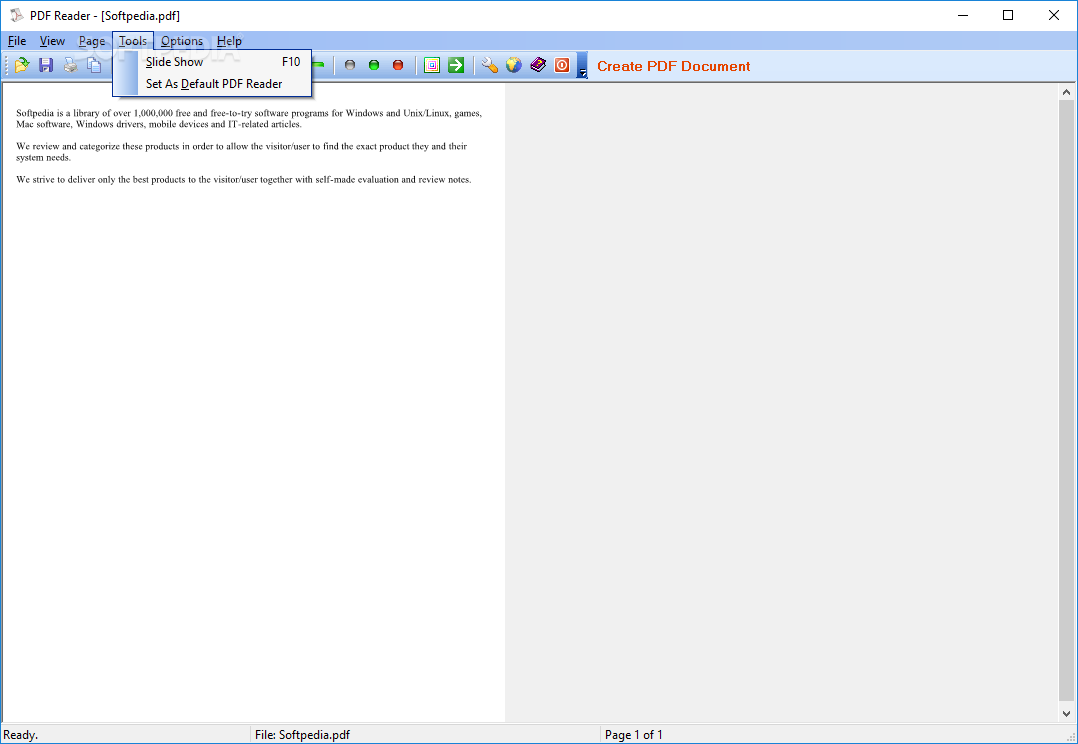
Task: Select Set As Default PDF Reader
Action: coord(212,84)
